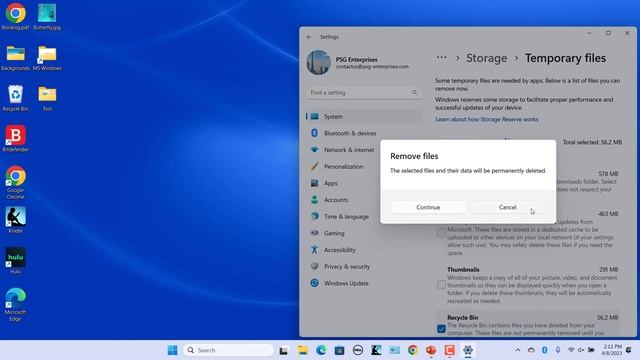Open the OneDrive cloud tray icon
640x360 pixels.
point(531,350)
